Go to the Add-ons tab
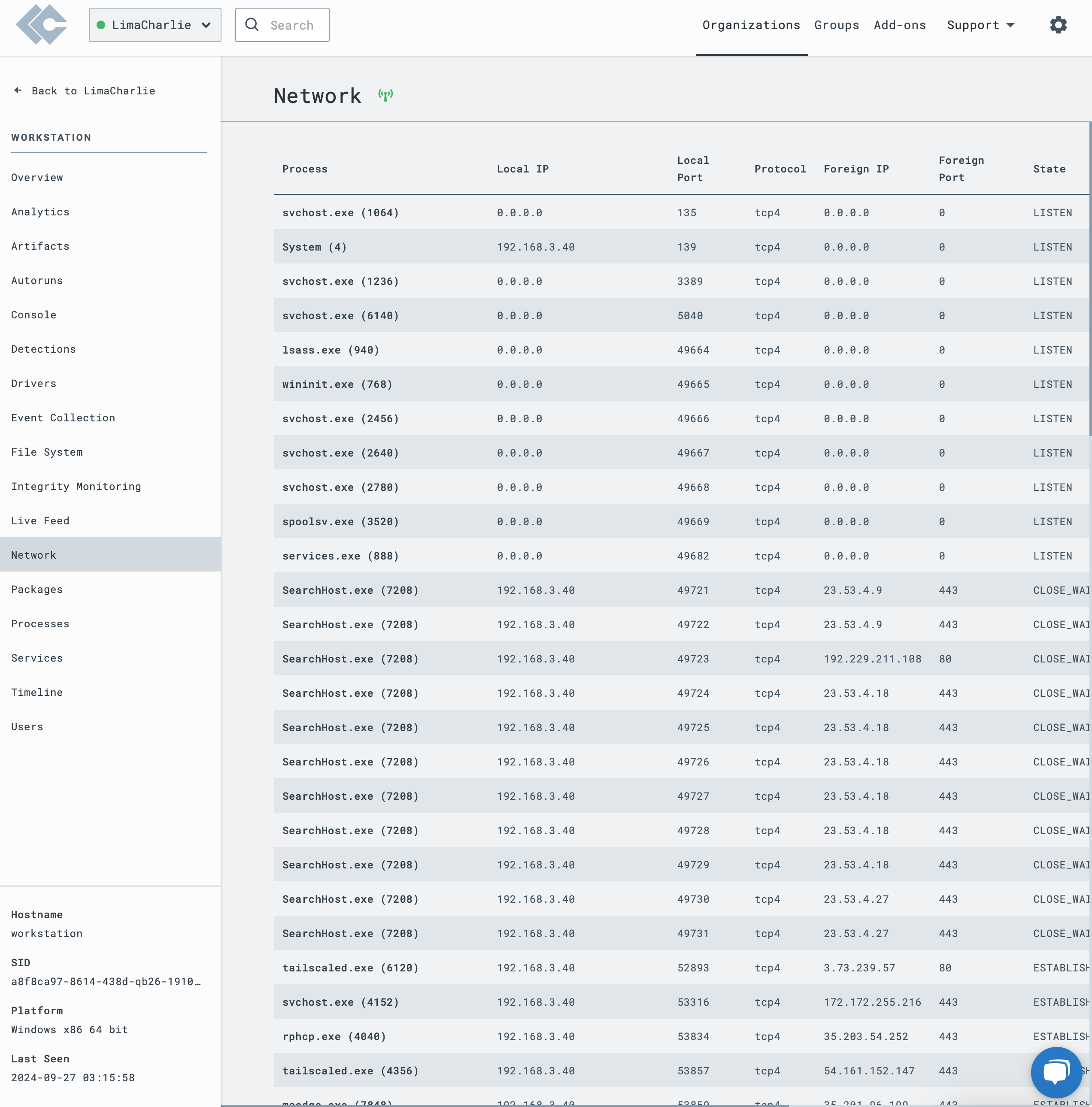Image resolution: width=1092 pixels, height=1107 pixels. coord(899,25)
